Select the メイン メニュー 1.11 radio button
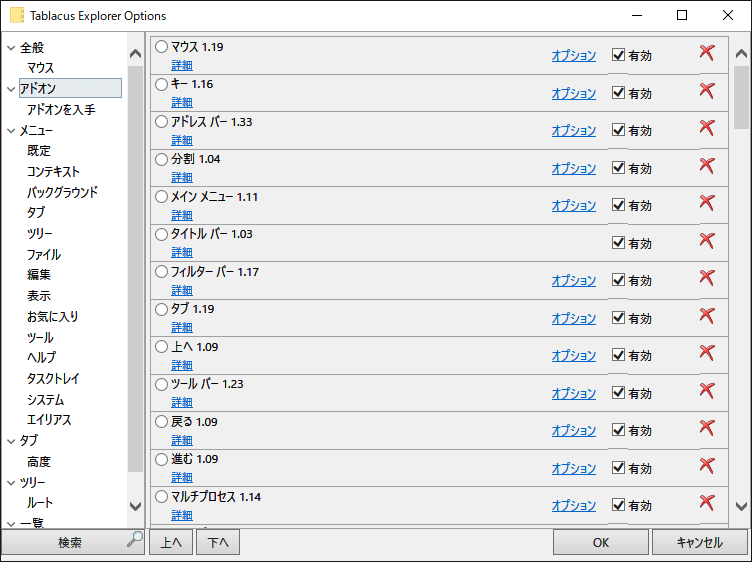The width and height of the screenshot is (752, 562). click(162, 197)
